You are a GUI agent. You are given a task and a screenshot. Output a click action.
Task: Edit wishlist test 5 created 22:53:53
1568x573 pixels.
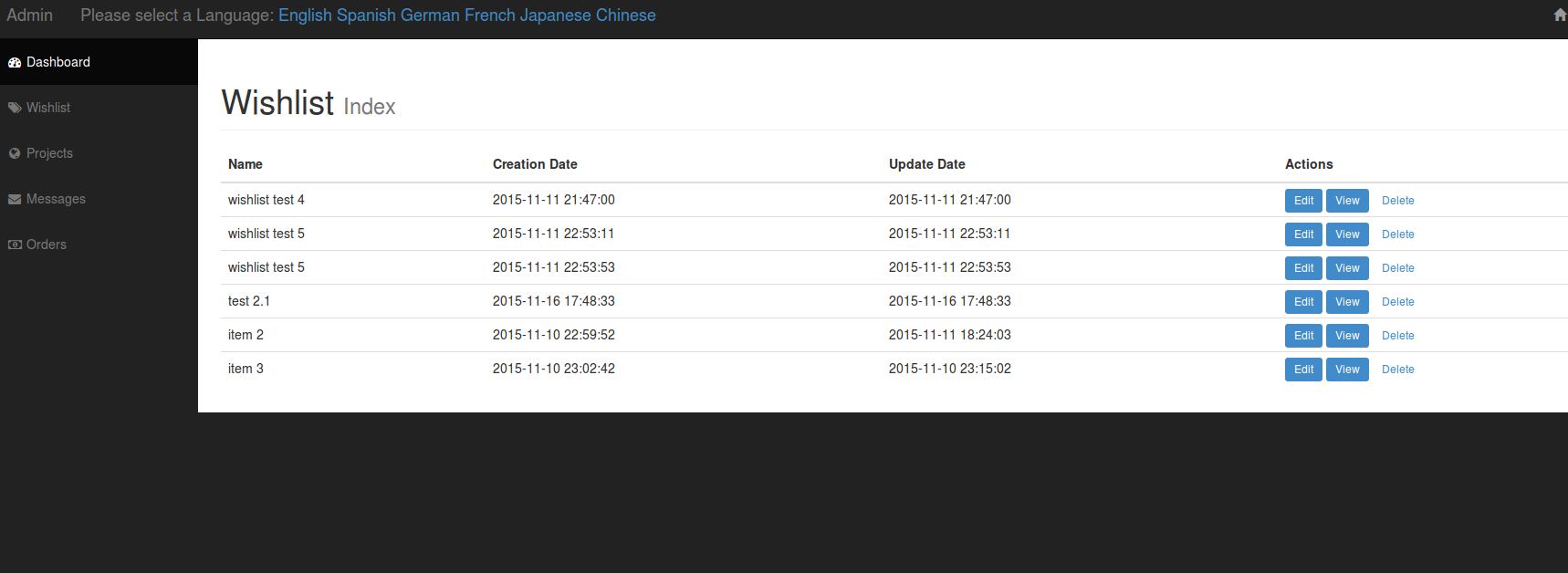pyautogui.click(x=1303, y=268)
